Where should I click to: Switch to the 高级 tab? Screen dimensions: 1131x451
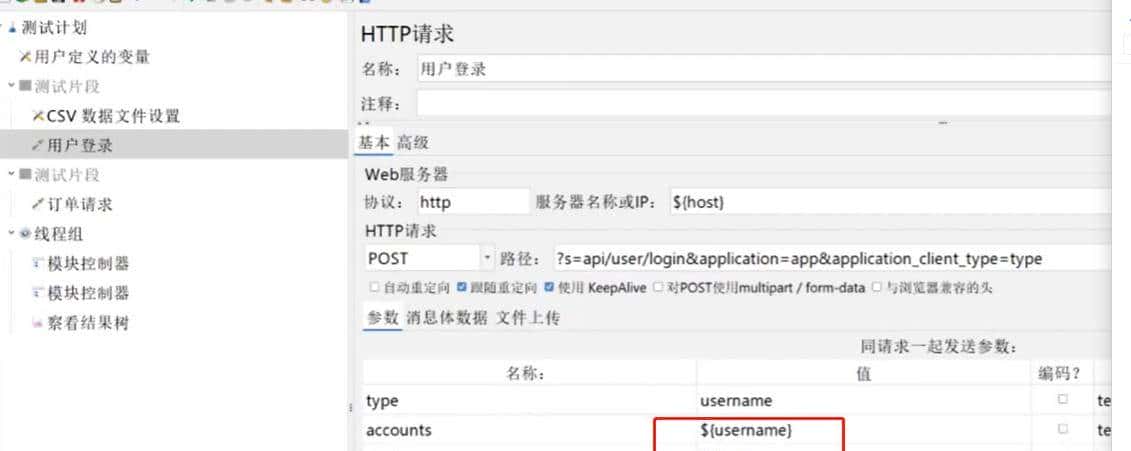click(412, 143)
